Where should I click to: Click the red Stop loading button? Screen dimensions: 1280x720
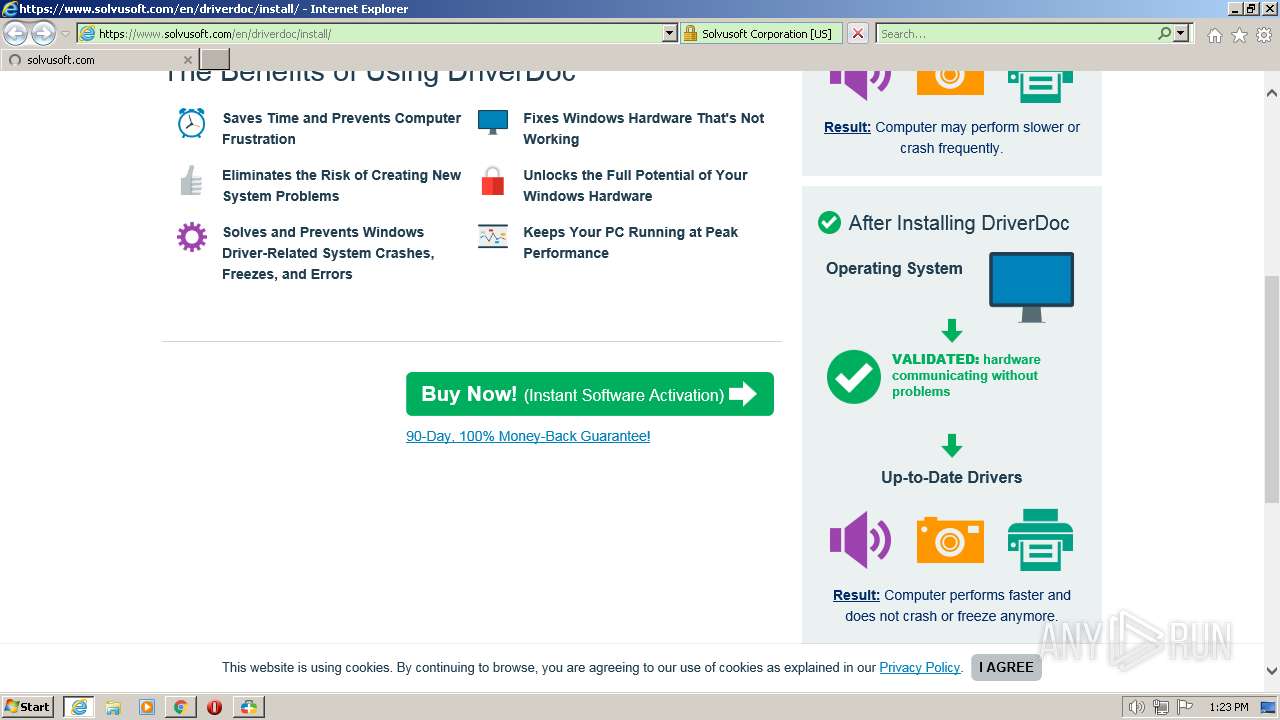click(858, 33)
